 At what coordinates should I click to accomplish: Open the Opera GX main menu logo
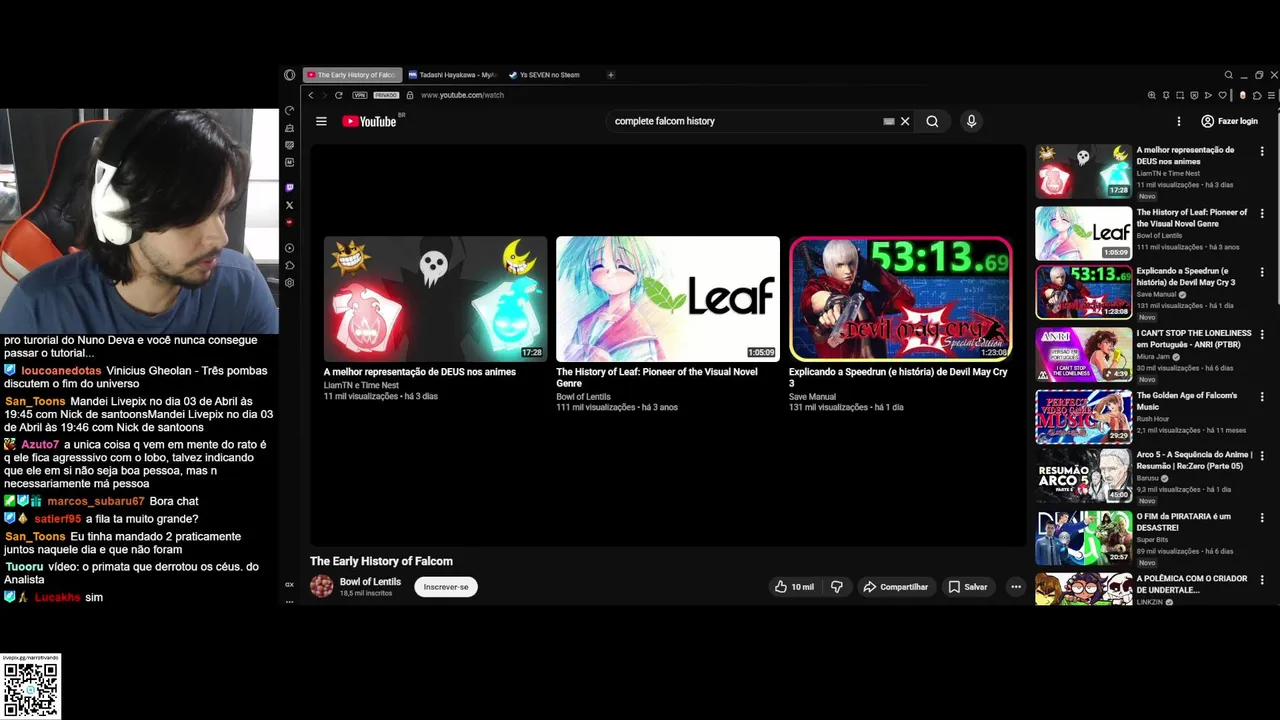pos(290,75)
